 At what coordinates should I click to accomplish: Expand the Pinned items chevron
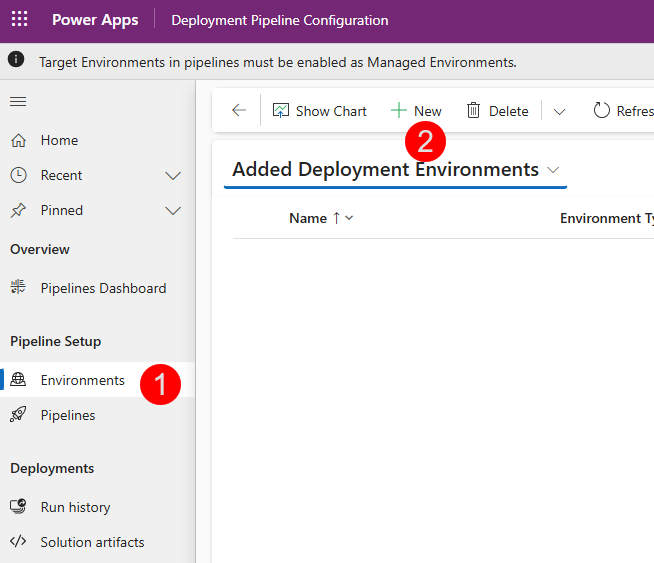pos(173,211)
